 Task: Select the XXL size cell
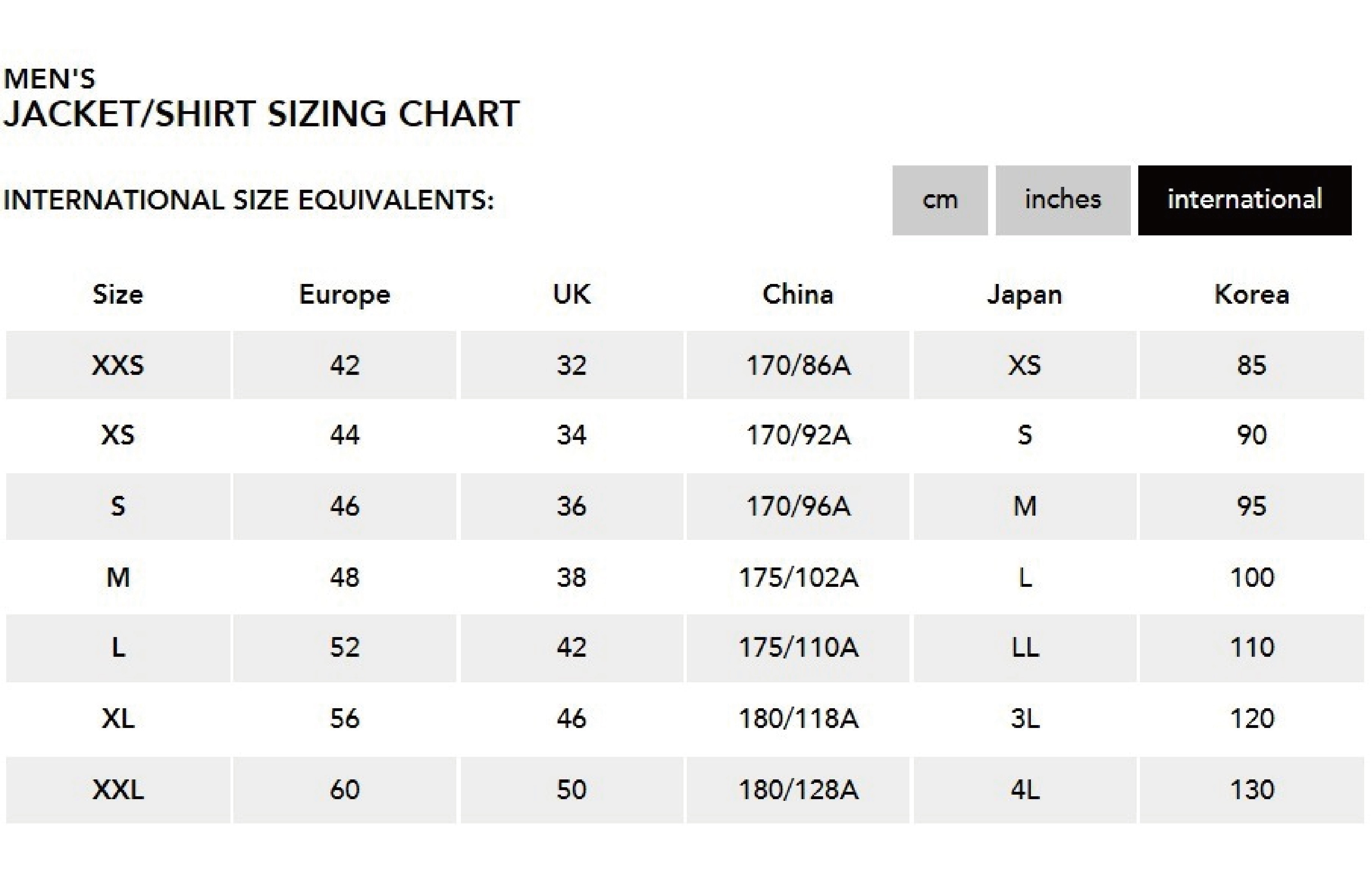click(118, 790)
